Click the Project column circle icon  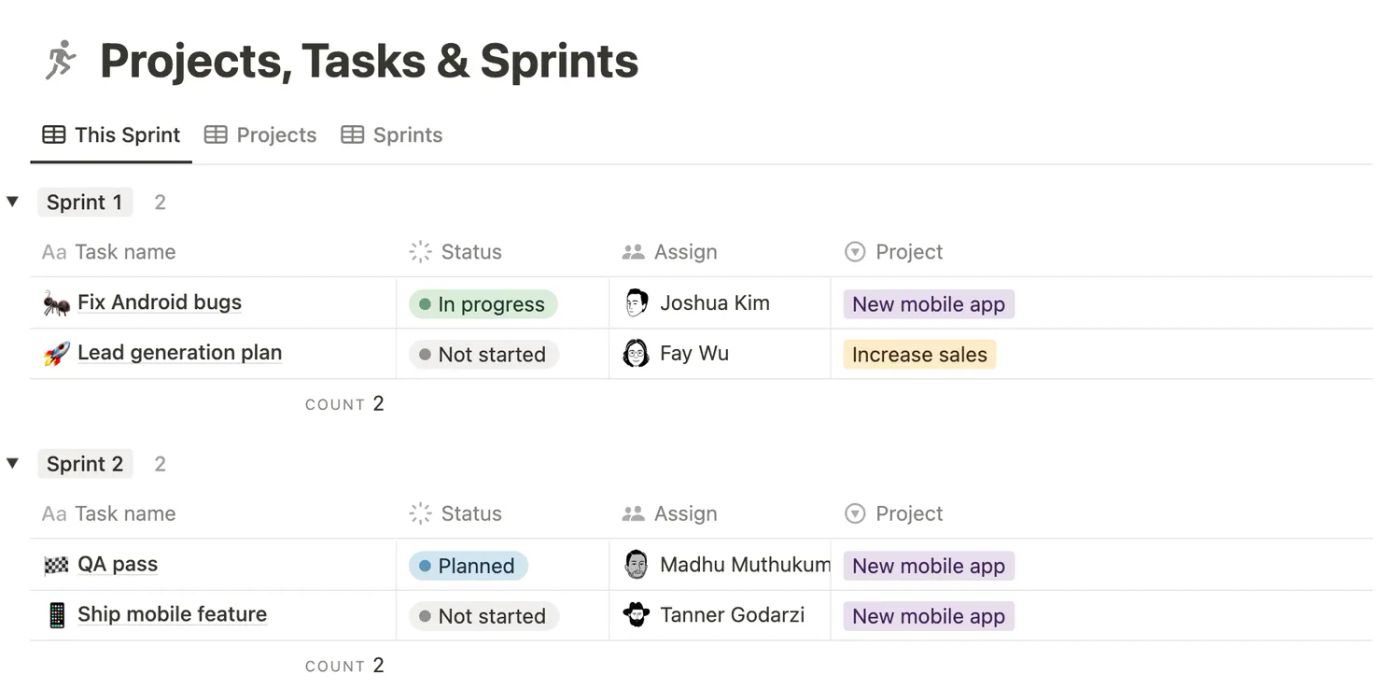click(855, 251)
